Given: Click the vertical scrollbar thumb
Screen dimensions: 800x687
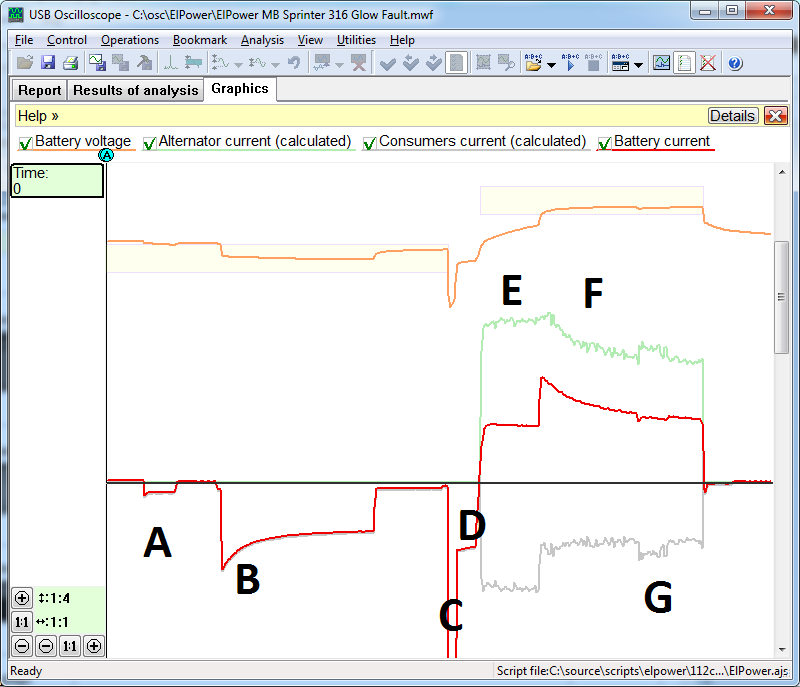Looking at the screenshot, I should (782, 297).
